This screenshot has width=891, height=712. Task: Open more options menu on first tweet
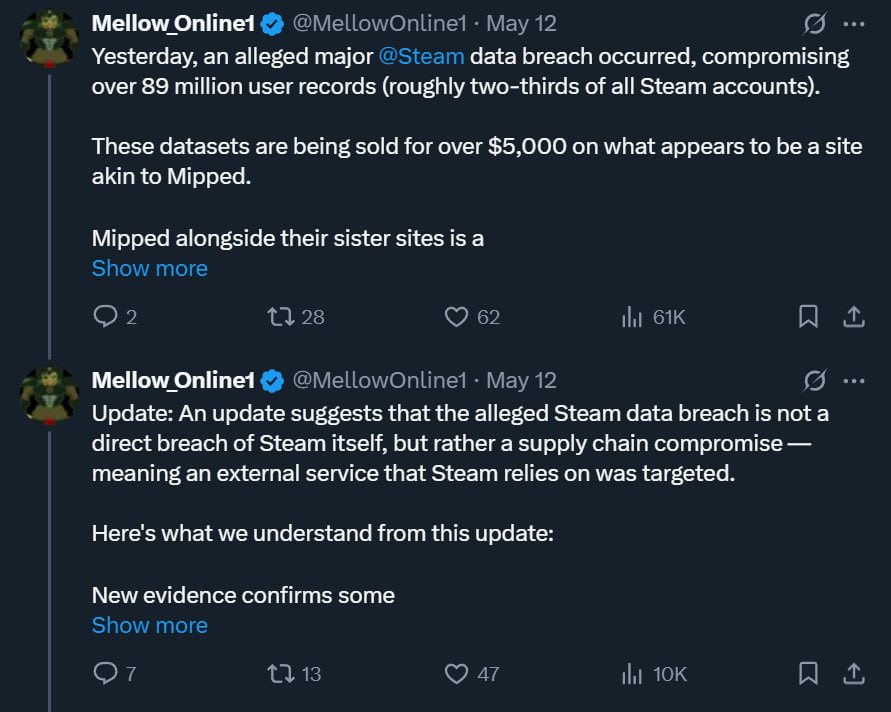[854, 23]
